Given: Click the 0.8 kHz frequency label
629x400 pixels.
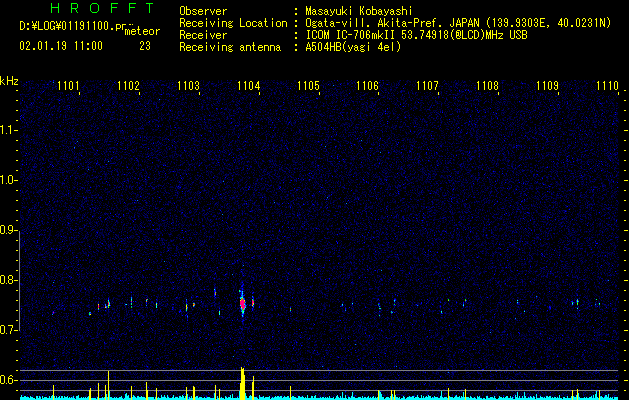Looking at the screenshot, I should [x=9, y=280].
